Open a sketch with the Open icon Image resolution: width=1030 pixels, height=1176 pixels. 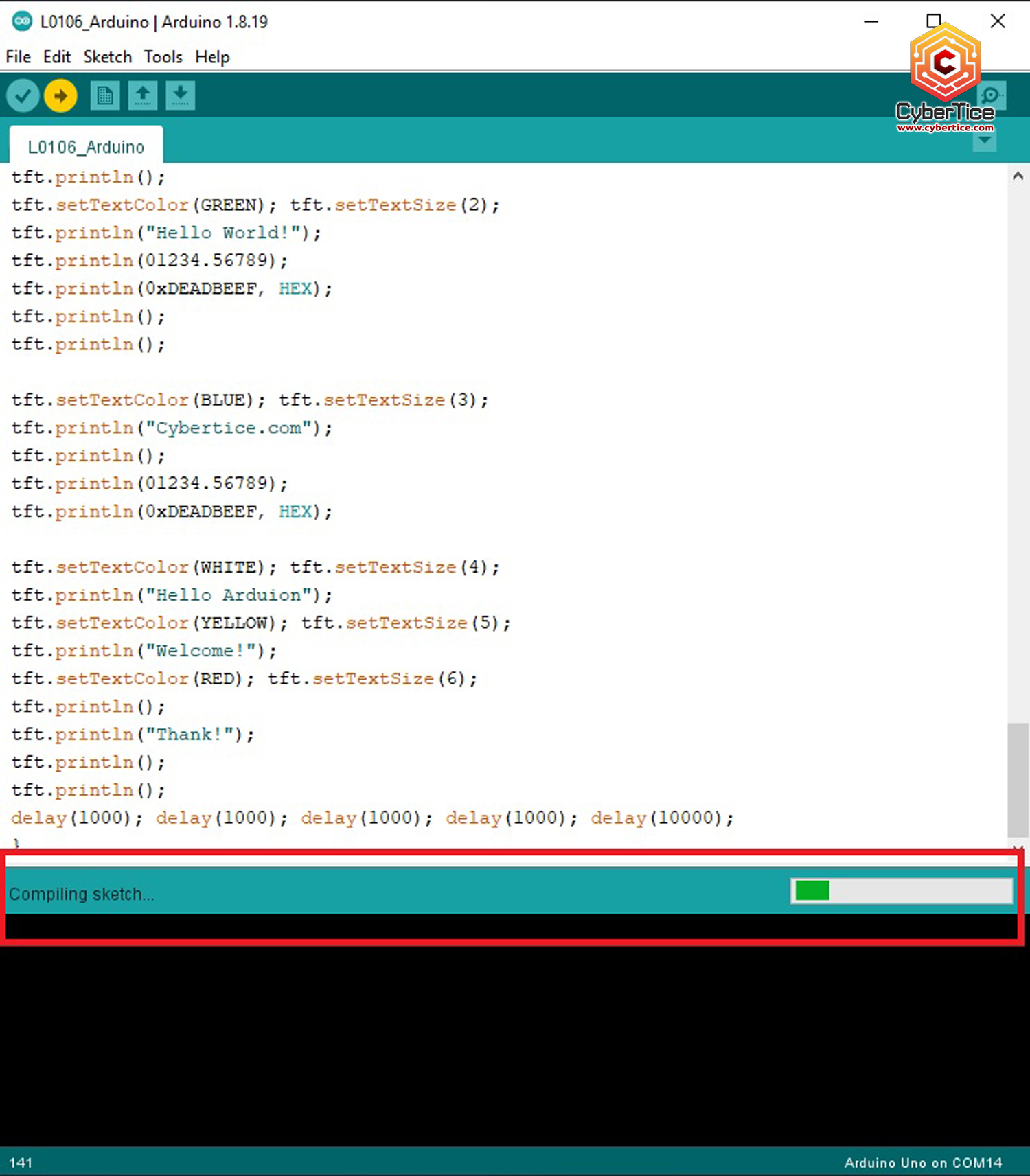click(143, 95)
